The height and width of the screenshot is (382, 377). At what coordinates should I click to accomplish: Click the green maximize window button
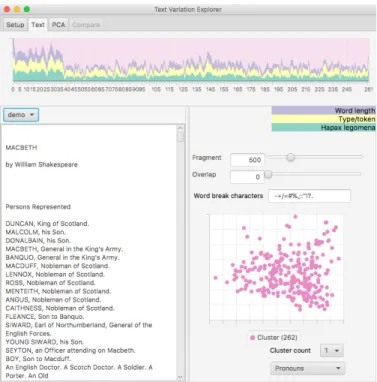click(27, 9)
